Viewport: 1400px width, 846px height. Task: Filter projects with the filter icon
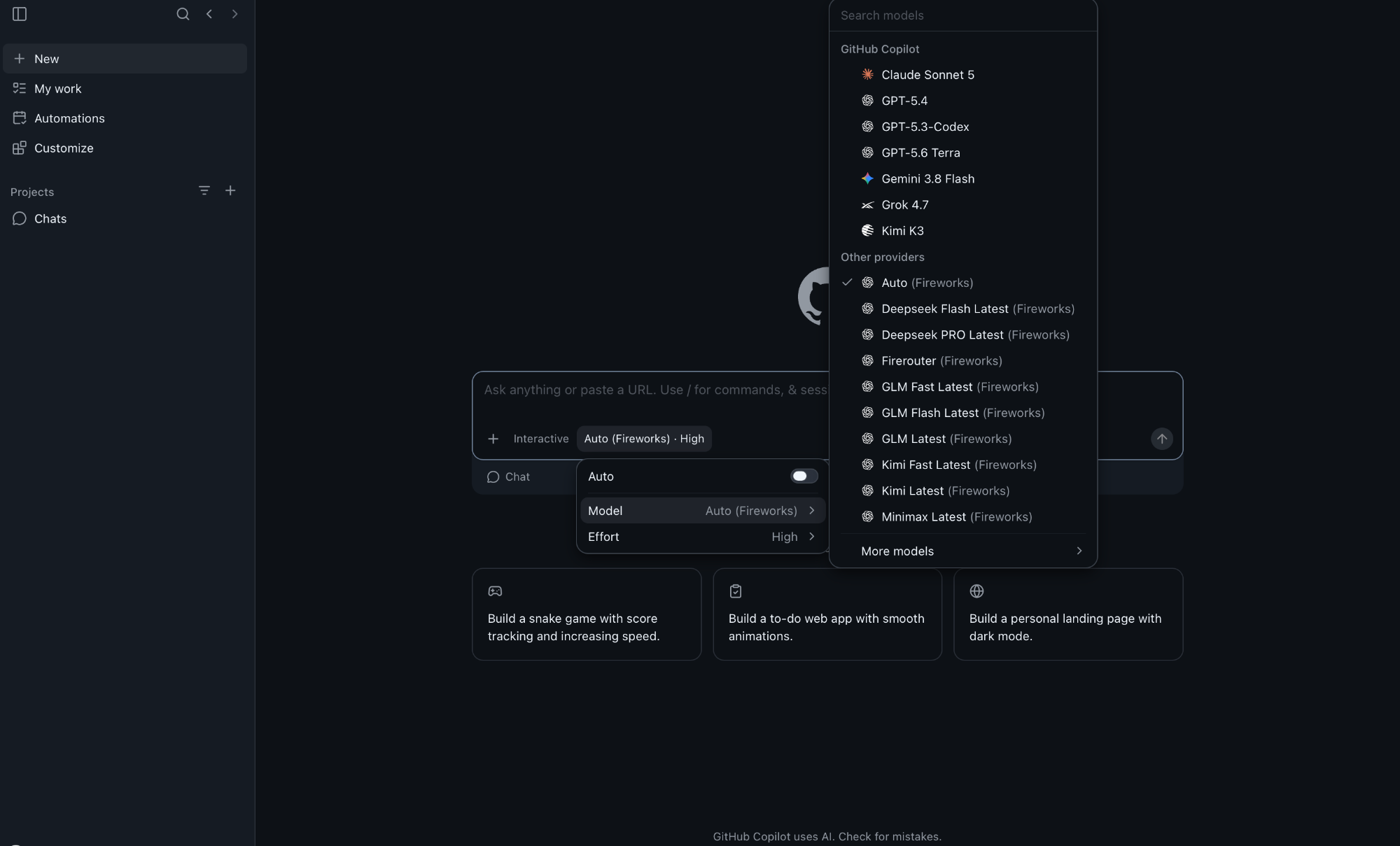(204, 190)
